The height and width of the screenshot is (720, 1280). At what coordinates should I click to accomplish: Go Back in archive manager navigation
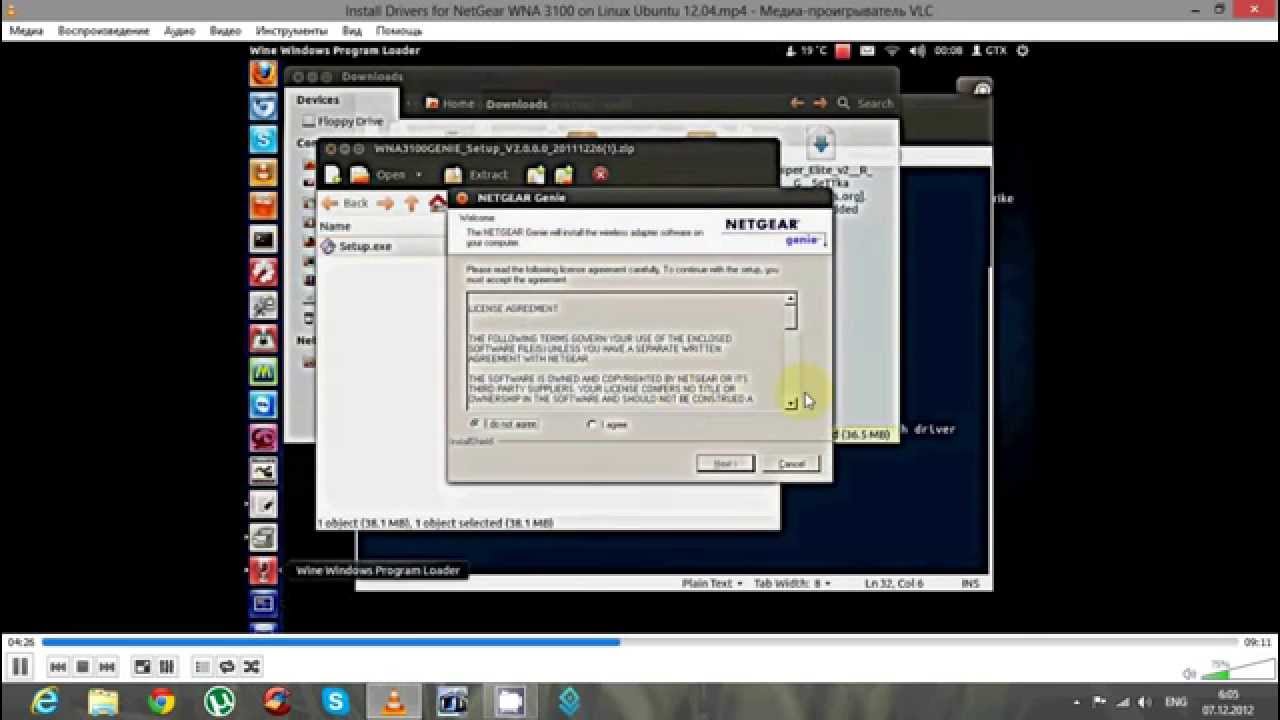[345, 203]
